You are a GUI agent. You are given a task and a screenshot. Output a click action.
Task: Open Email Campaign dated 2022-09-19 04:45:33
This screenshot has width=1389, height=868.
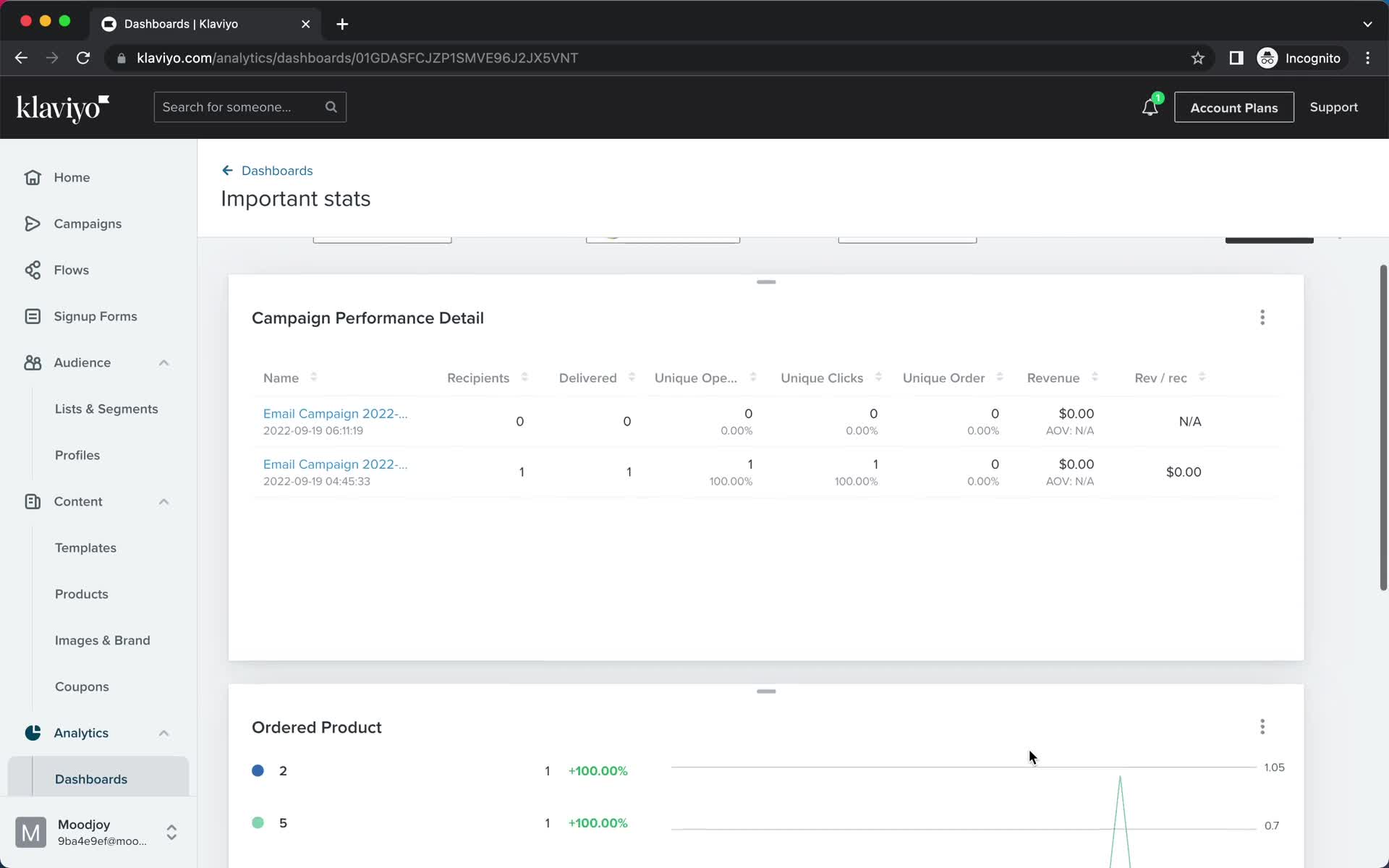tap(335, 464)
